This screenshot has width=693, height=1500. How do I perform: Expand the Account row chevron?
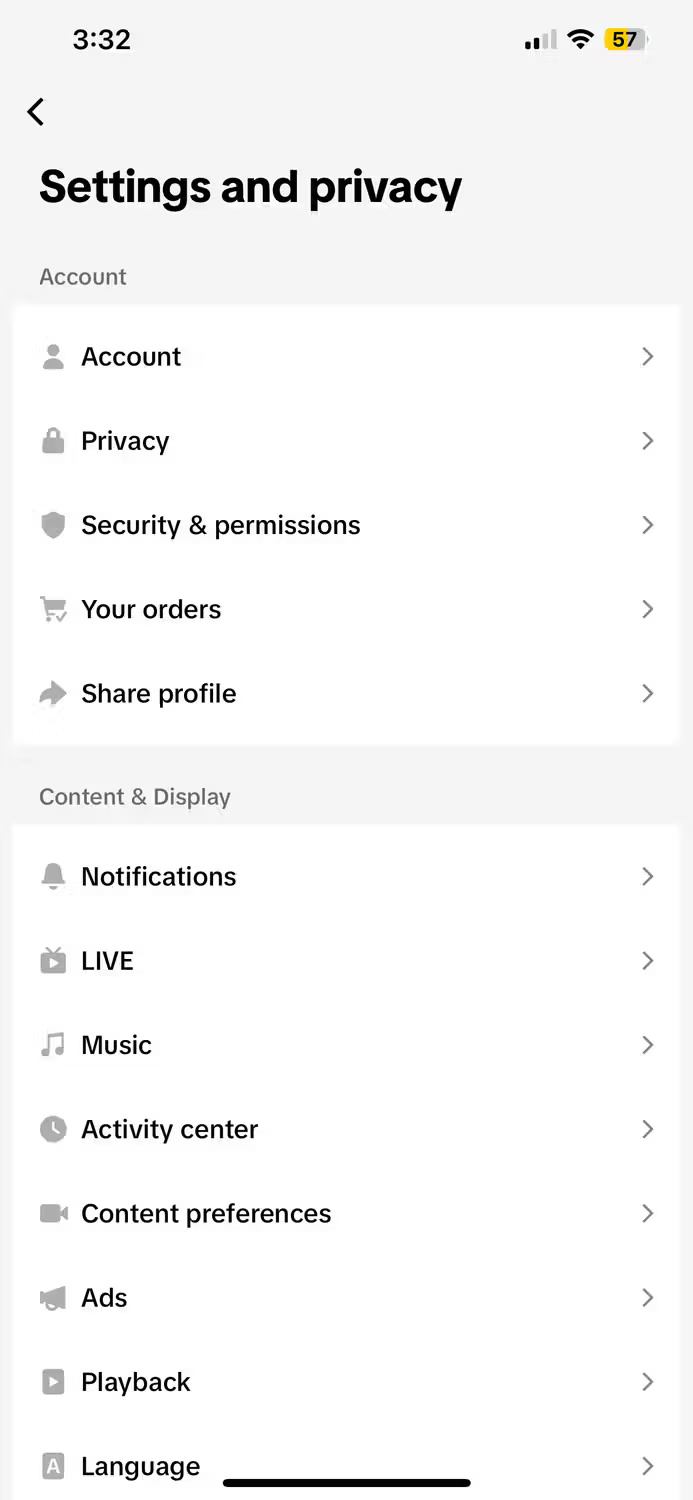tap(648, 356)
